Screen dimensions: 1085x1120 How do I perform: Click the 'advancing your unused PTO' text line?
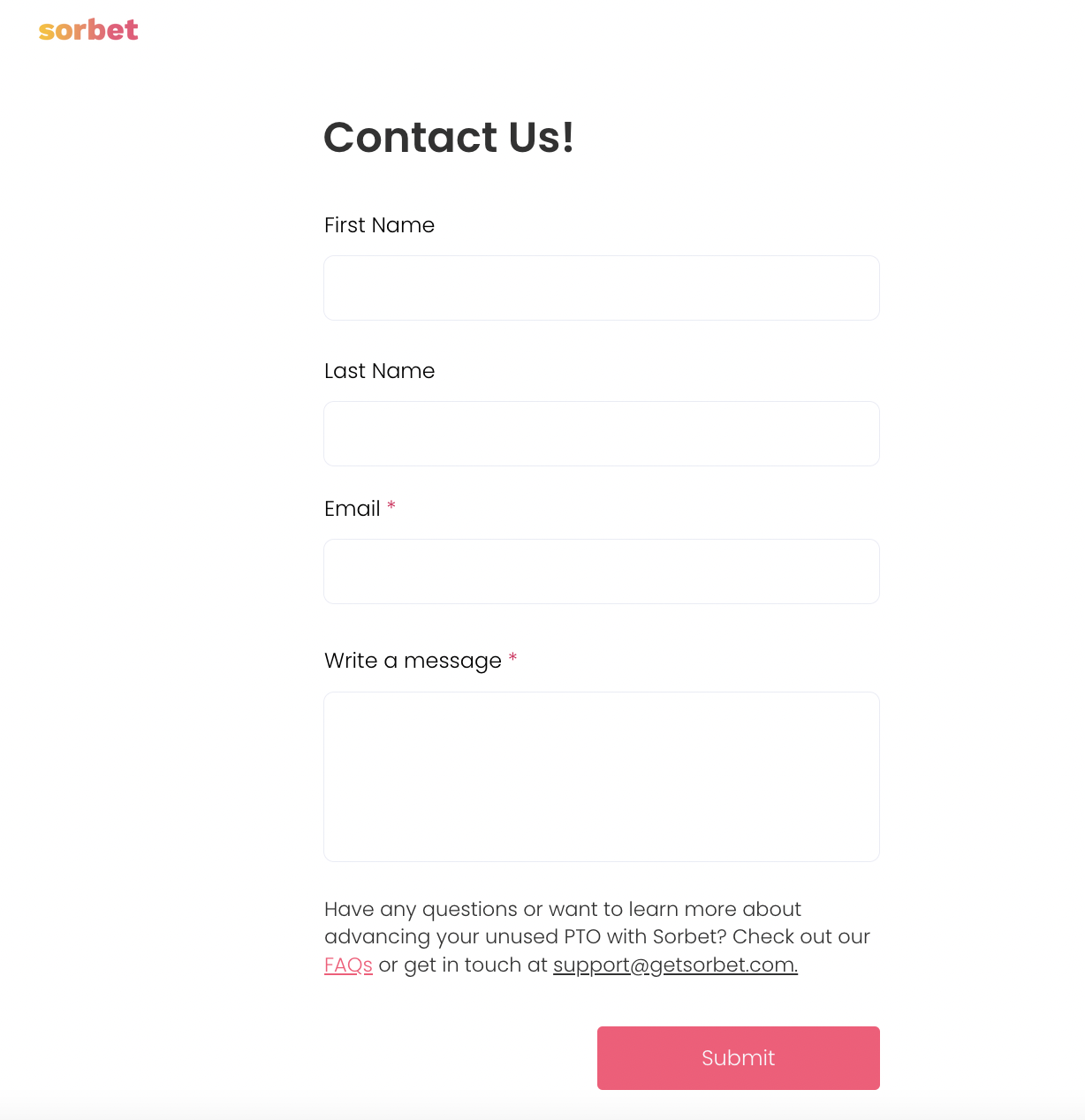click(597, 936)
